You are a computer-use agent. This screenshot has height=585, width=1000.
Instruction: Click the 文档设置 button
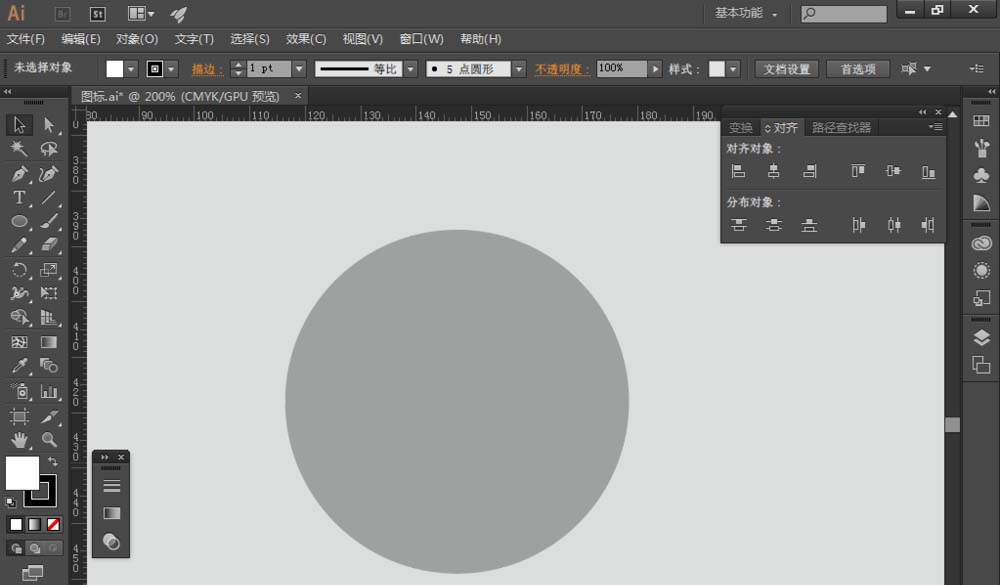[787, 69]
